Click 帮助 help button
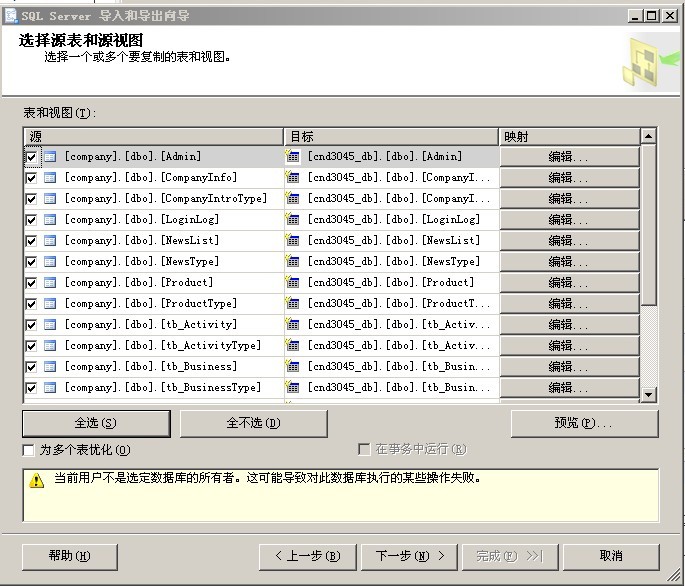Screen dimensions: 685x586 (x=70, y=557)
